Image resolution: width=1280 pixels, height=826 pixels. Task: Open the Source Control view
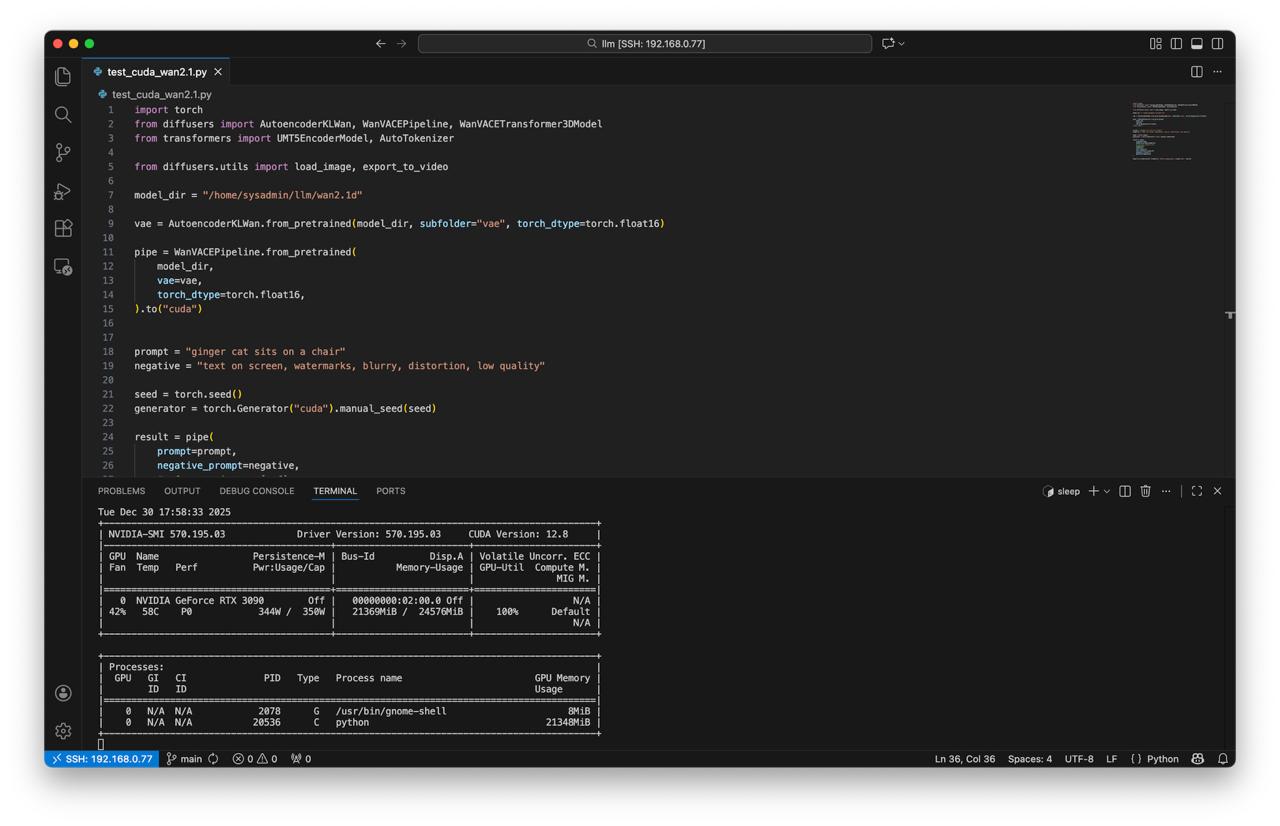click(x=63, y=152)
